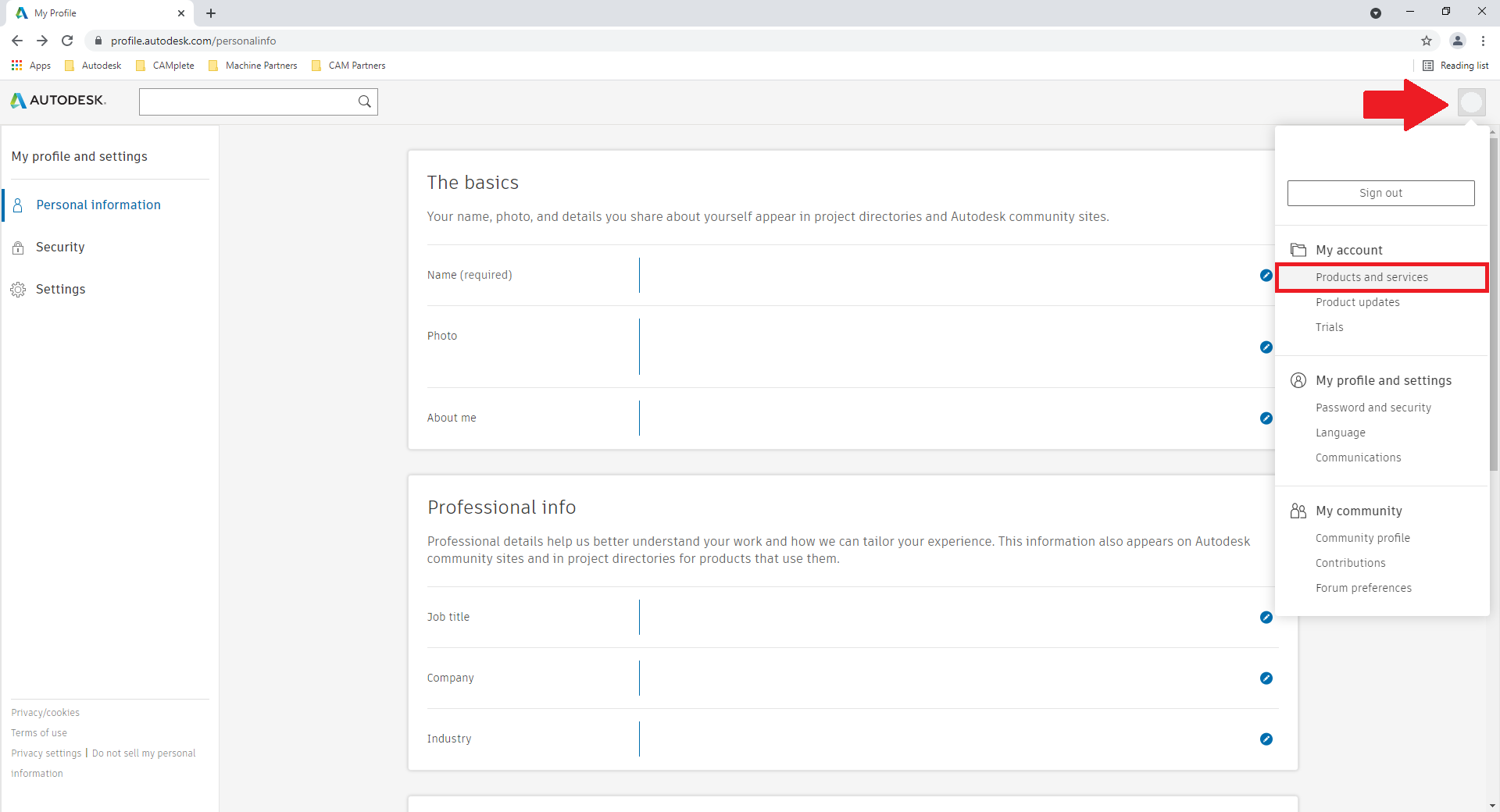Edit the About me field pencil icon
The image size is (1500, 812).
click(1266, 418)
